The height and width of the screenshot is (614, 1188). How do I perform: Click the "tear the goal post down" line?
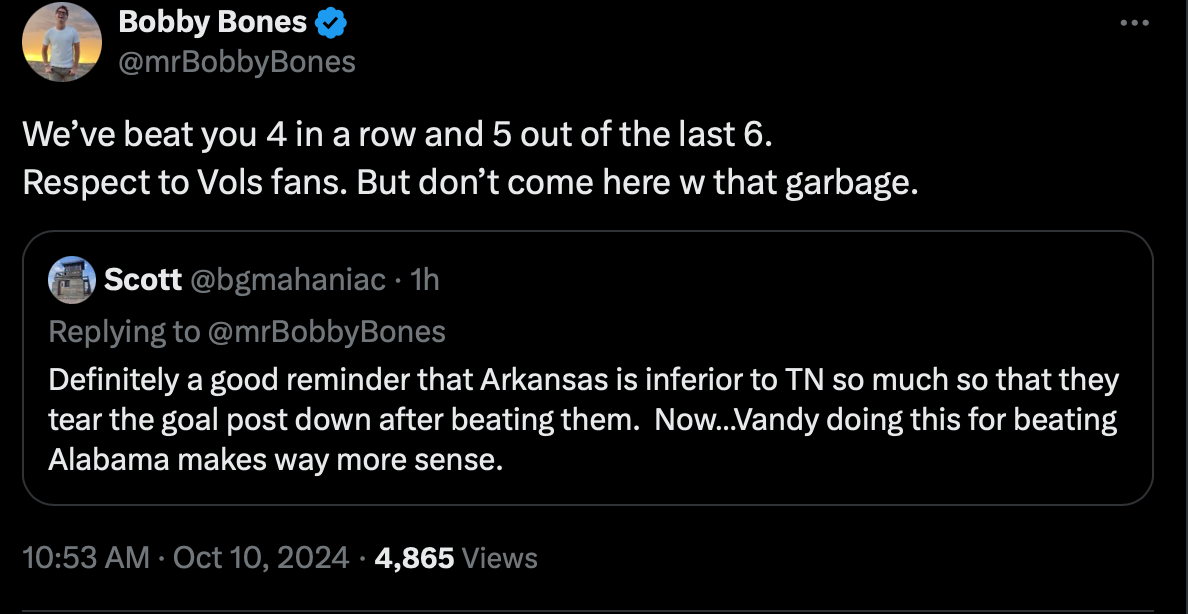(583, 420)
